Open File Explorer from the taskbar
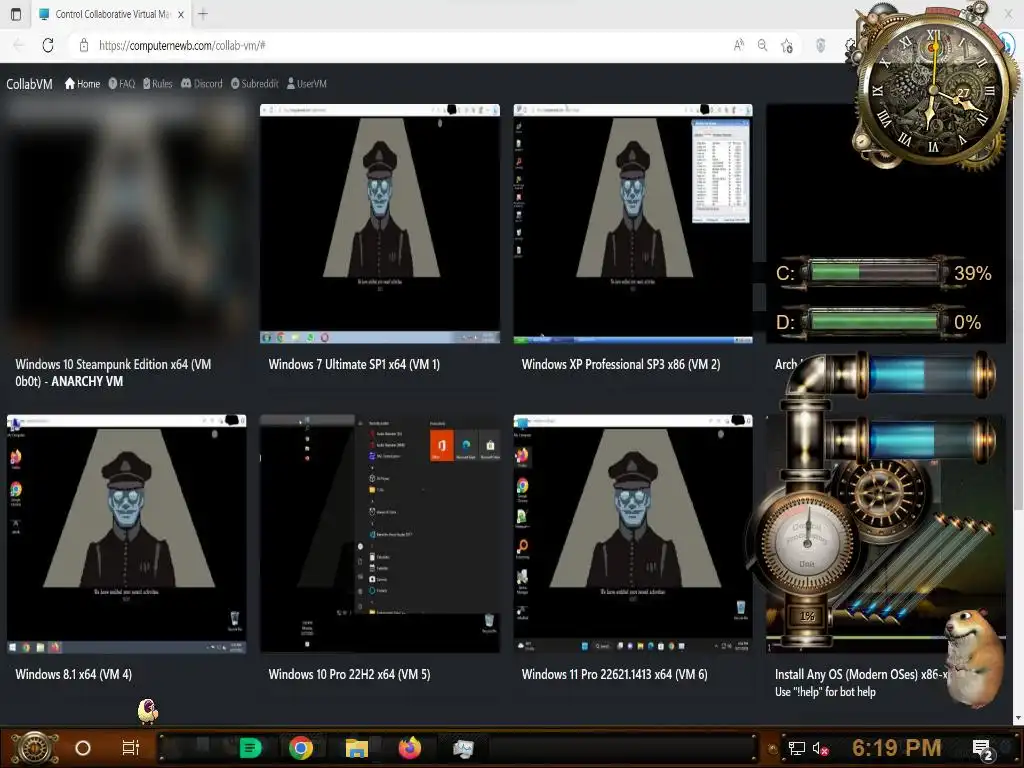 click(357, 748)
